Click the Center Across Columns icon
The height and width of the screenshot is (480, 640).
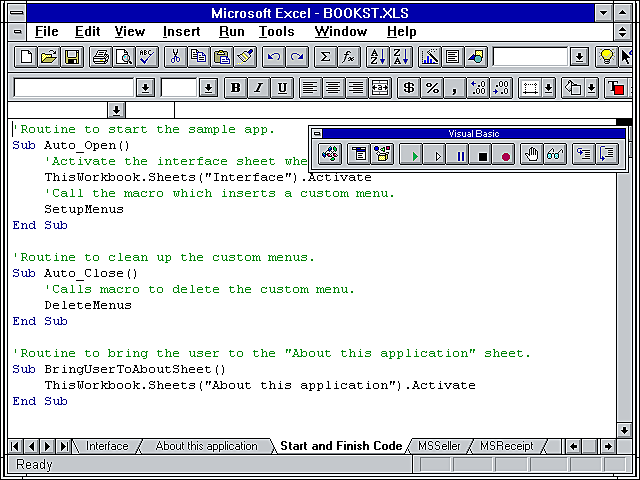tap(380, 87)
